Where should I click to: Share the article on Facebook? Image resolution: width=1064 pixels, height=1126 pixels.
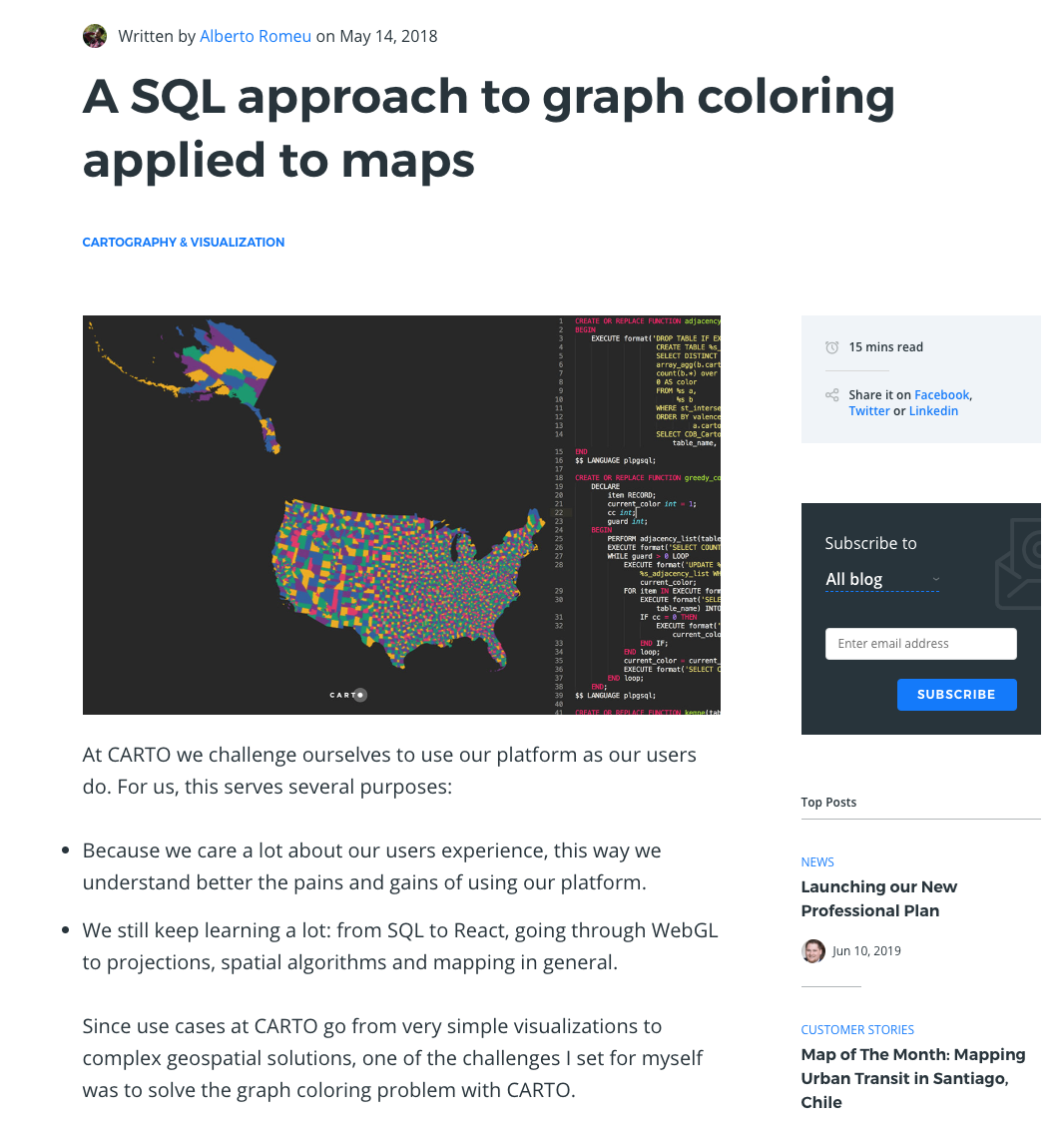click(x=941, y=395)
